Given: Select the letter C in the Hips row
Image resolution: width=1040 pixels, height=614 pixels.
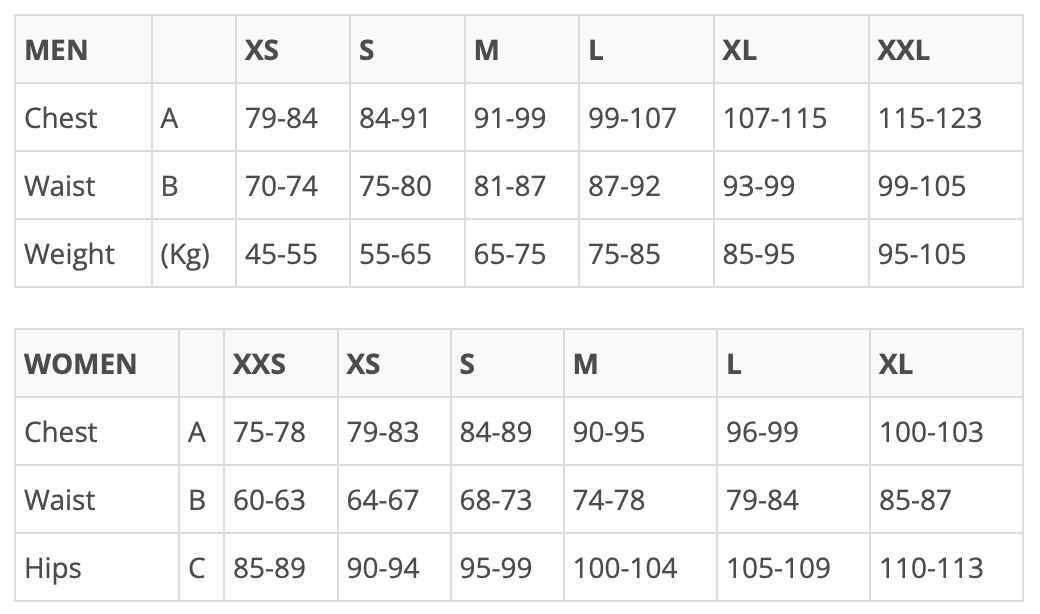Looking at the screenshot, I should point(198,568).
